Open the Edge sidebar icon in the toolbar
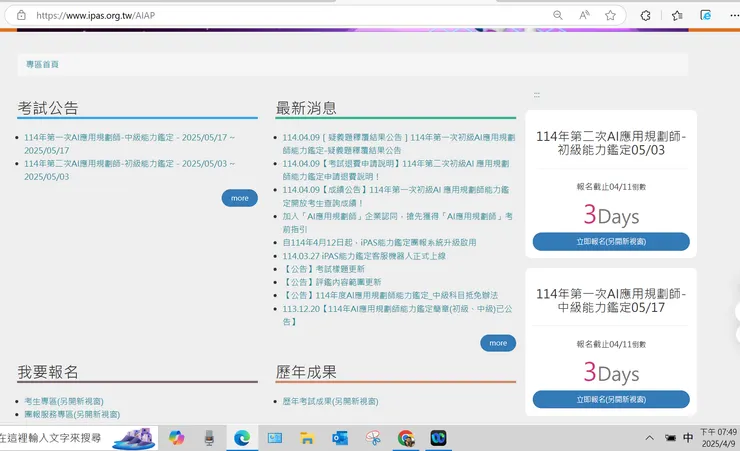The height and width of the screenshot is (451, 740). [706, 16]
